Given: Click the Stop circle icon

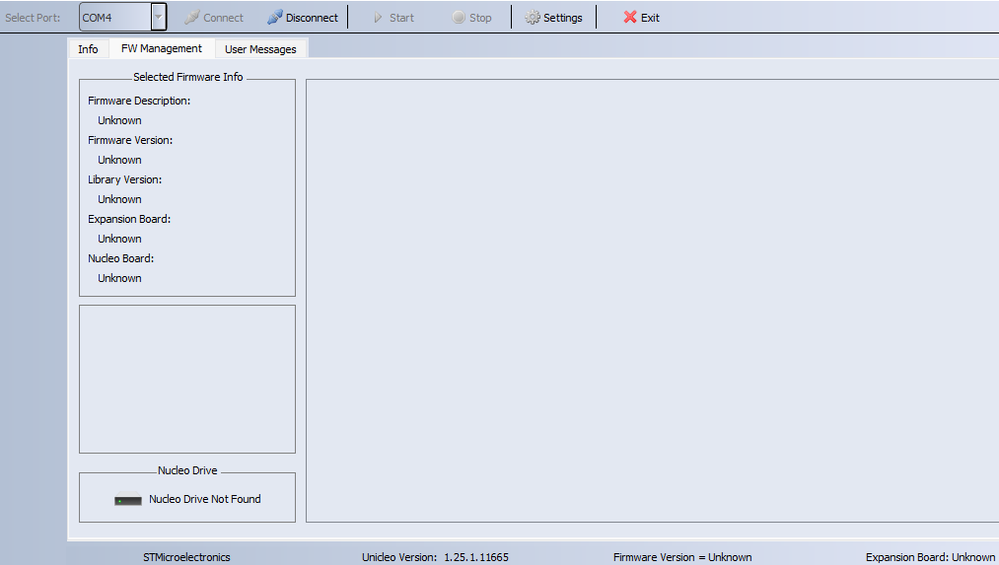Looking at the screenshot, I should (459, 17).
